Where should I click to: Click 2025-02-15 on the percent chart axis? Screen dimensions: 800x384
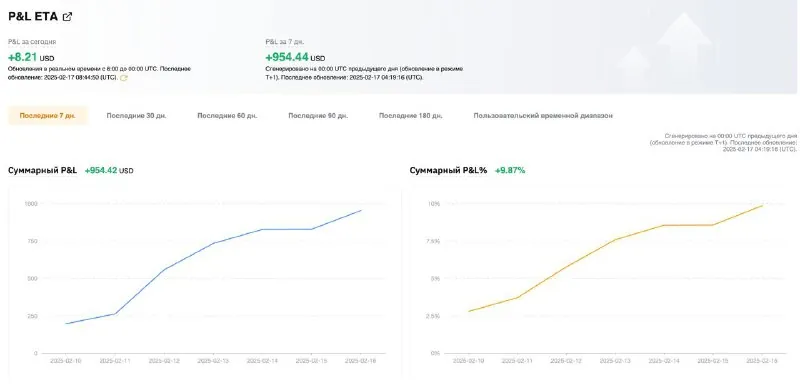[x=713, y=361]
